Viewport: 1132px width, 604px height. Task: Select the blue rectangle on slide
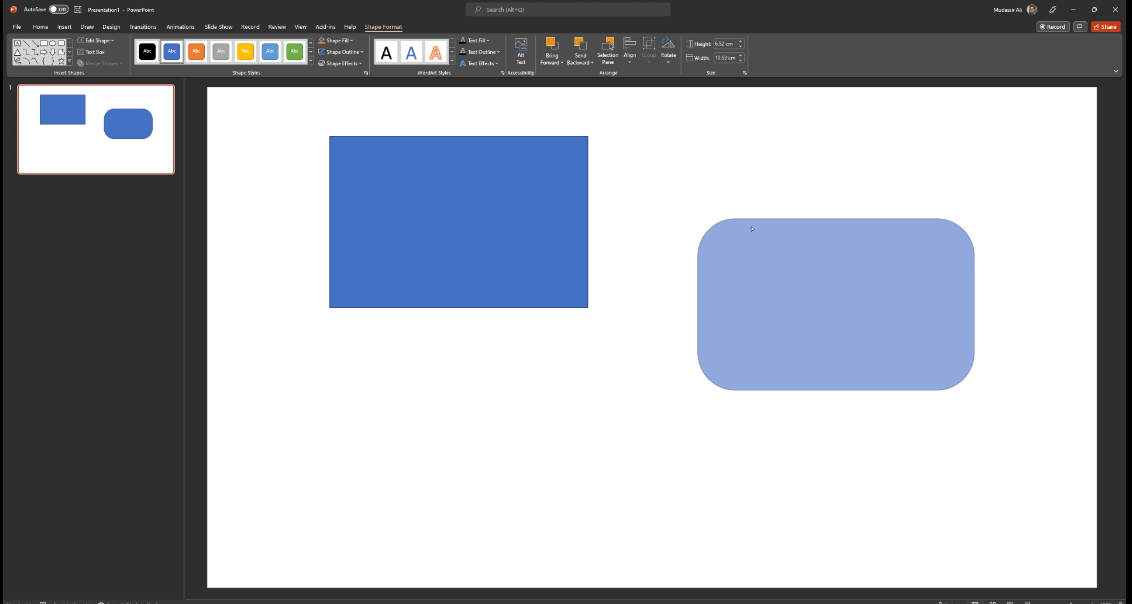click(458, 222)
